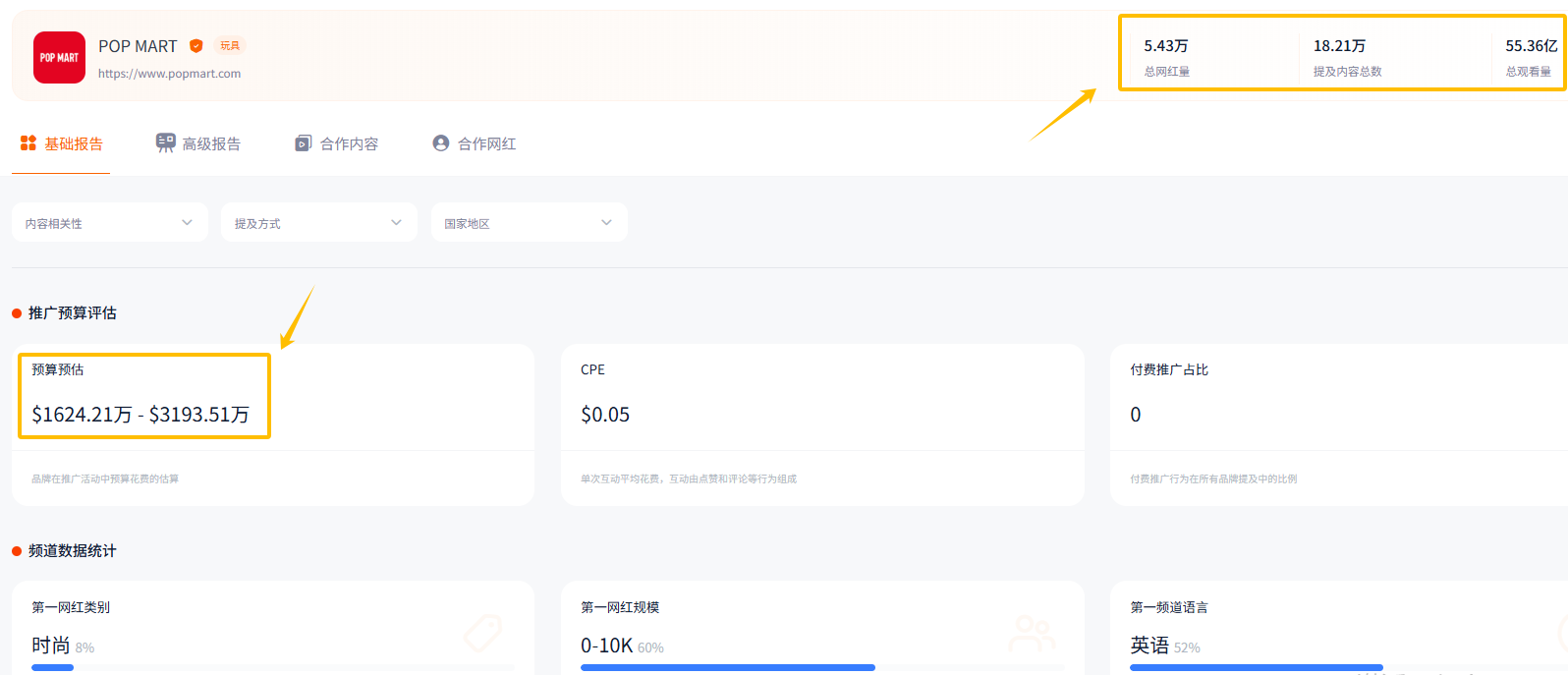Image resolution: width=1568 pixels, height=675 pixels.
Task: Click the orange verified shield badge
Action: (x=196, y=46)
